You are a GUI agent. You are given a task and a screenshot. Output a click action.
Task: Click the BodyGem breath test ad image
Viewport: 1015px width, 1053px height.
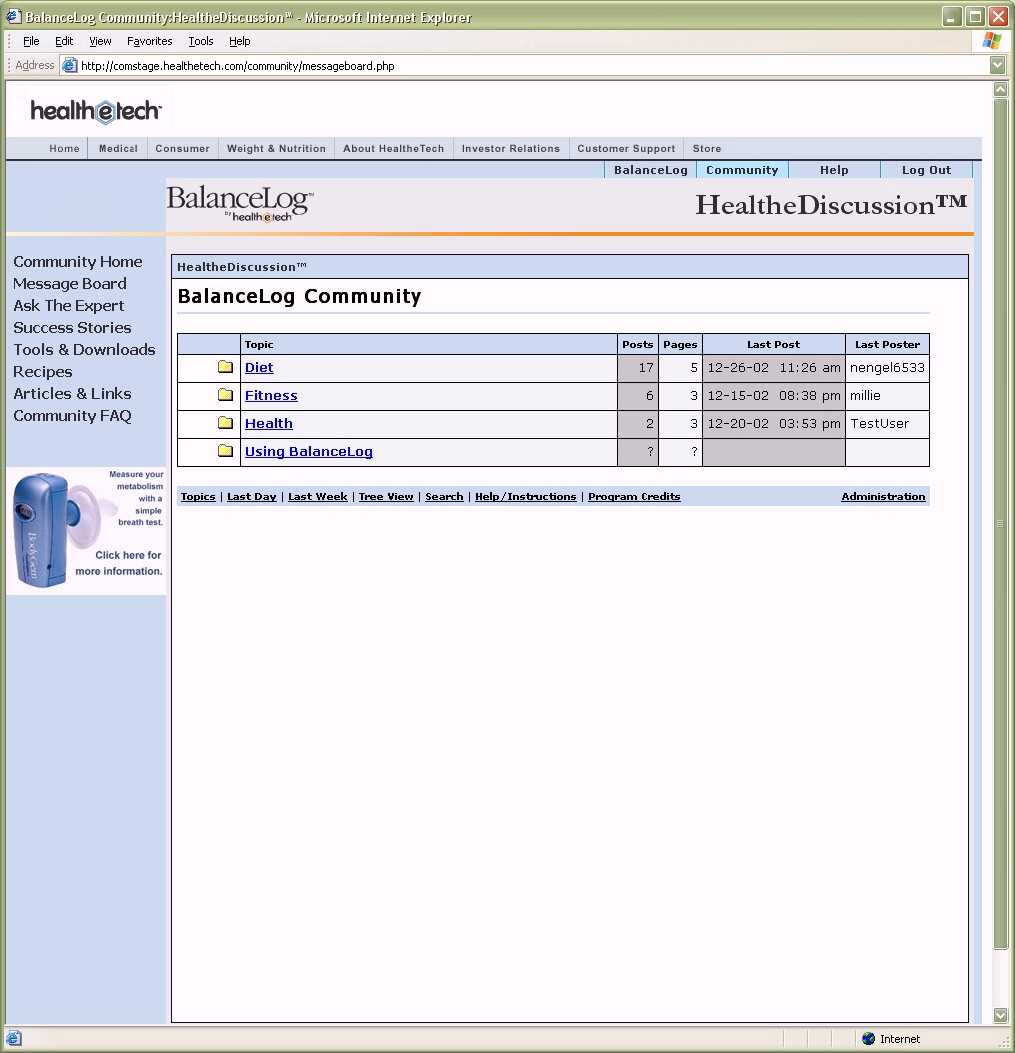tap(86, 529)
